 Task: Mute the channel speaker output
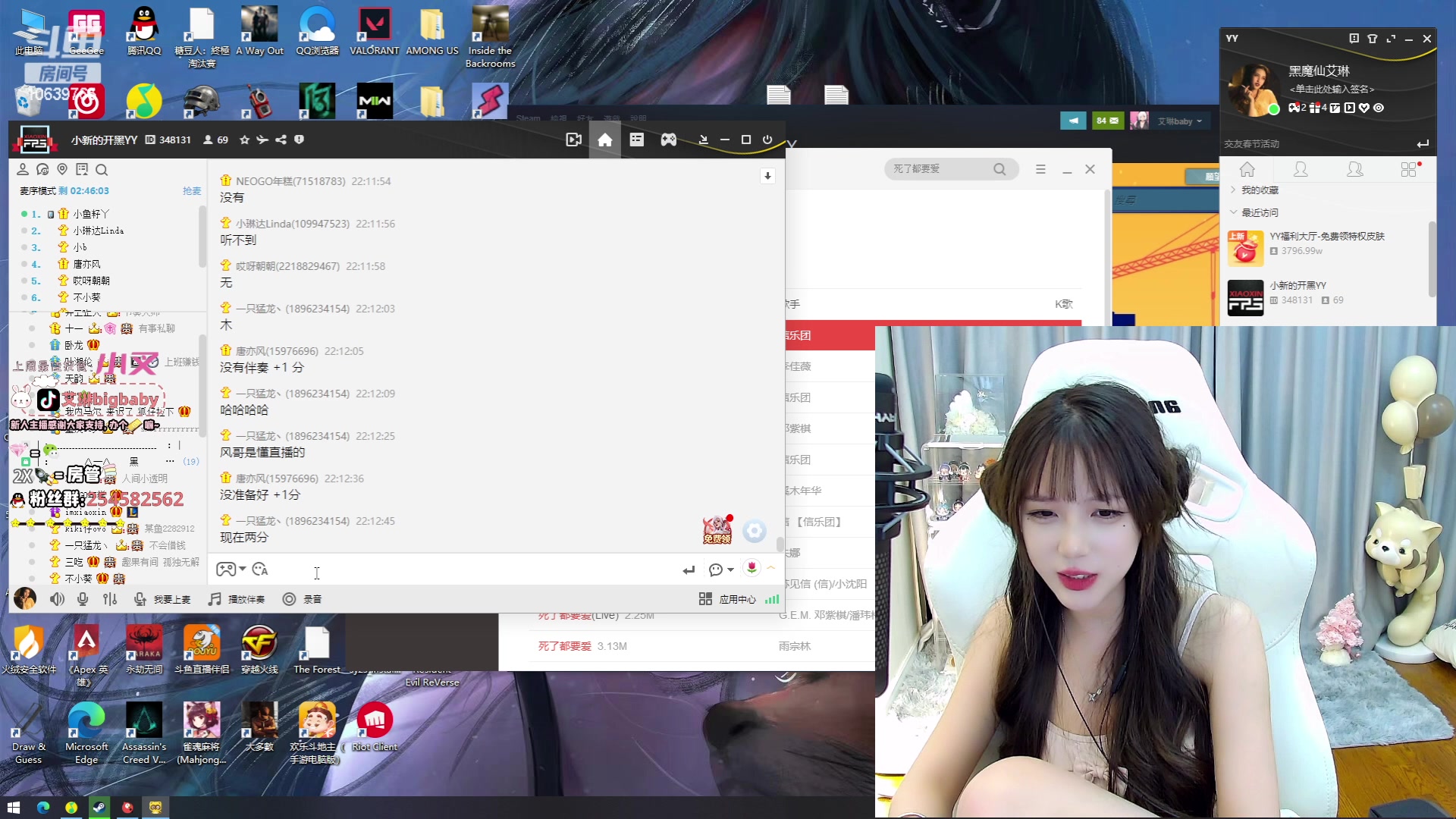(57, 599)
